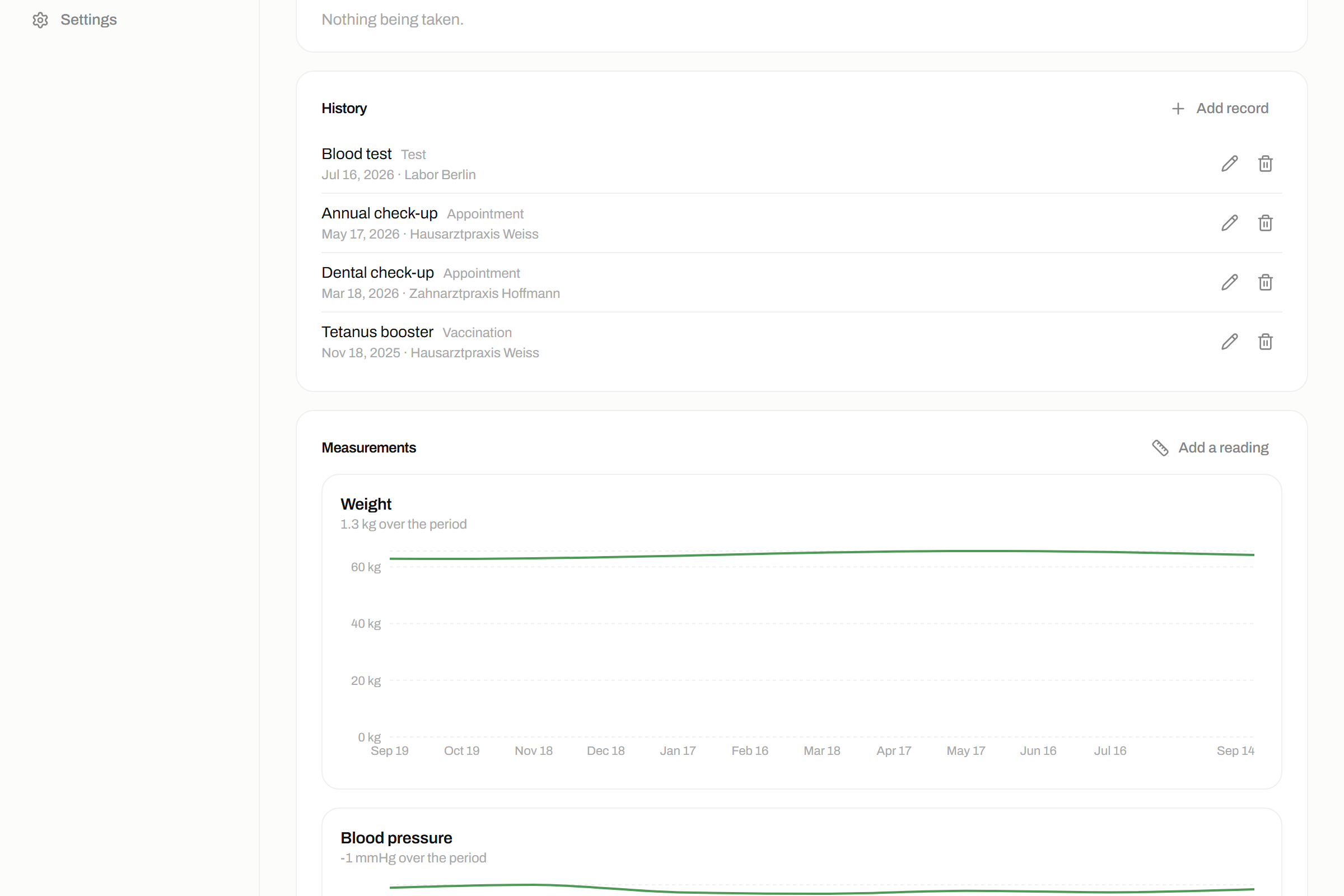The image size is (1344, 896).
Task: Click the Measurements section heading
Action: coord(368,448)
